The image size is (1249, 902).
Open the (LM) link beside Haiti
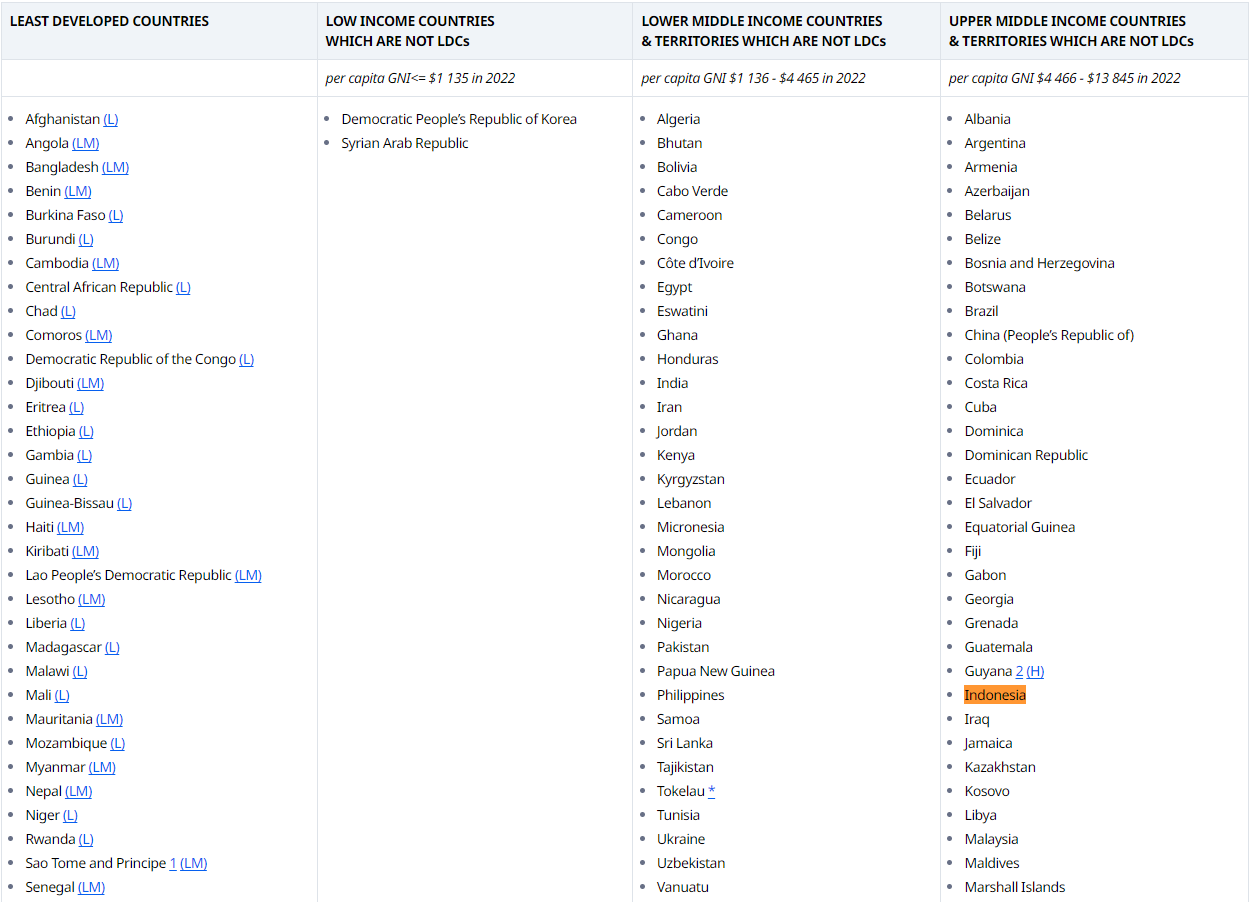click(70, 527)
